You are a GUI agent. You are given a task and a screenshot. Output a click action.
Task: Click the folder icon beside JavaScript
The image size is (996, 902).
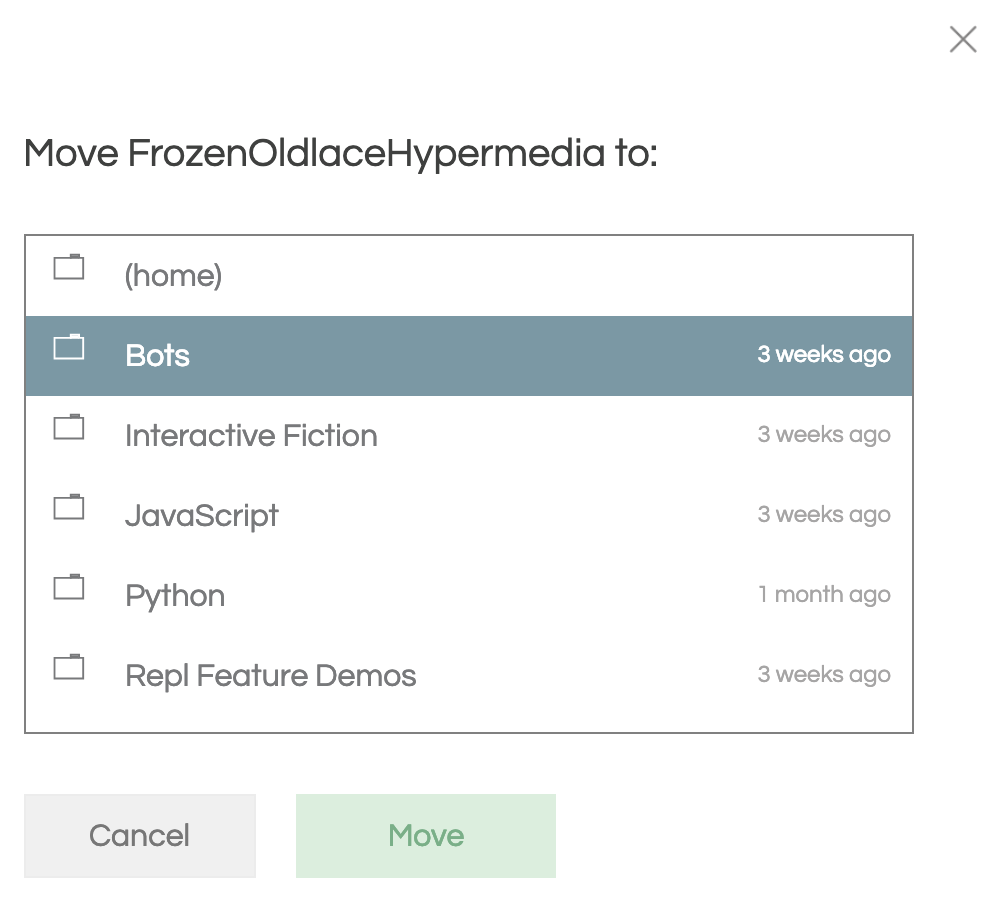(69, 507)
